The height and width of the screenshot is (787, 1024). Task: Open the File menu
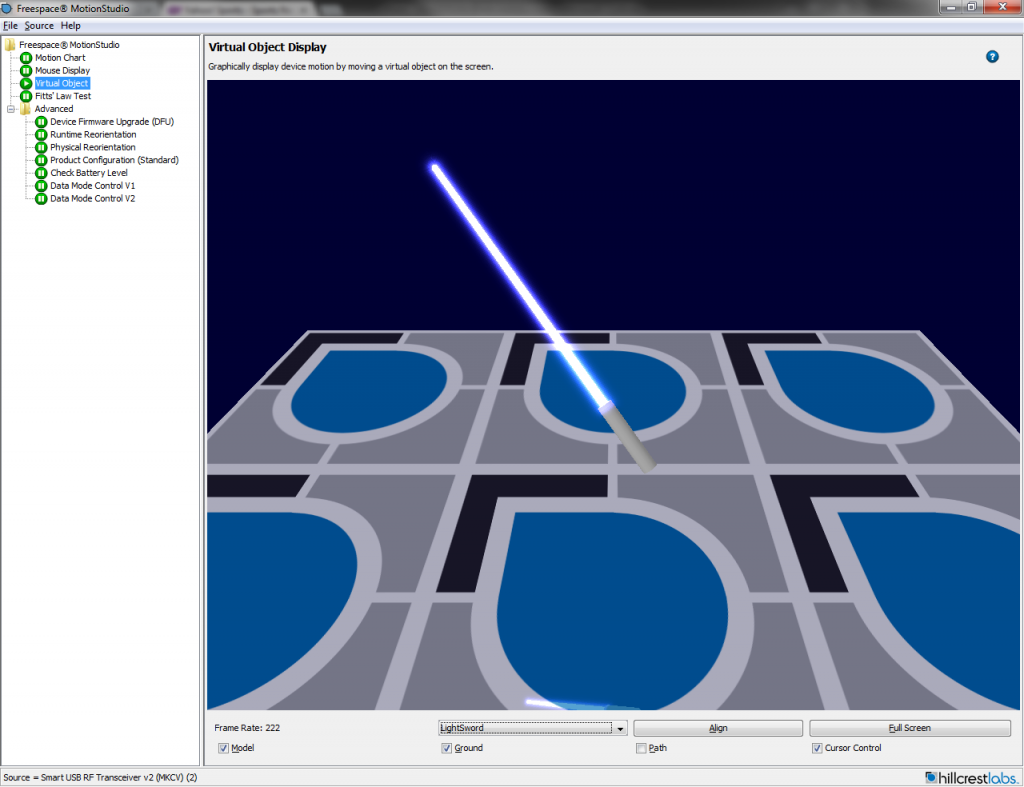10,25
